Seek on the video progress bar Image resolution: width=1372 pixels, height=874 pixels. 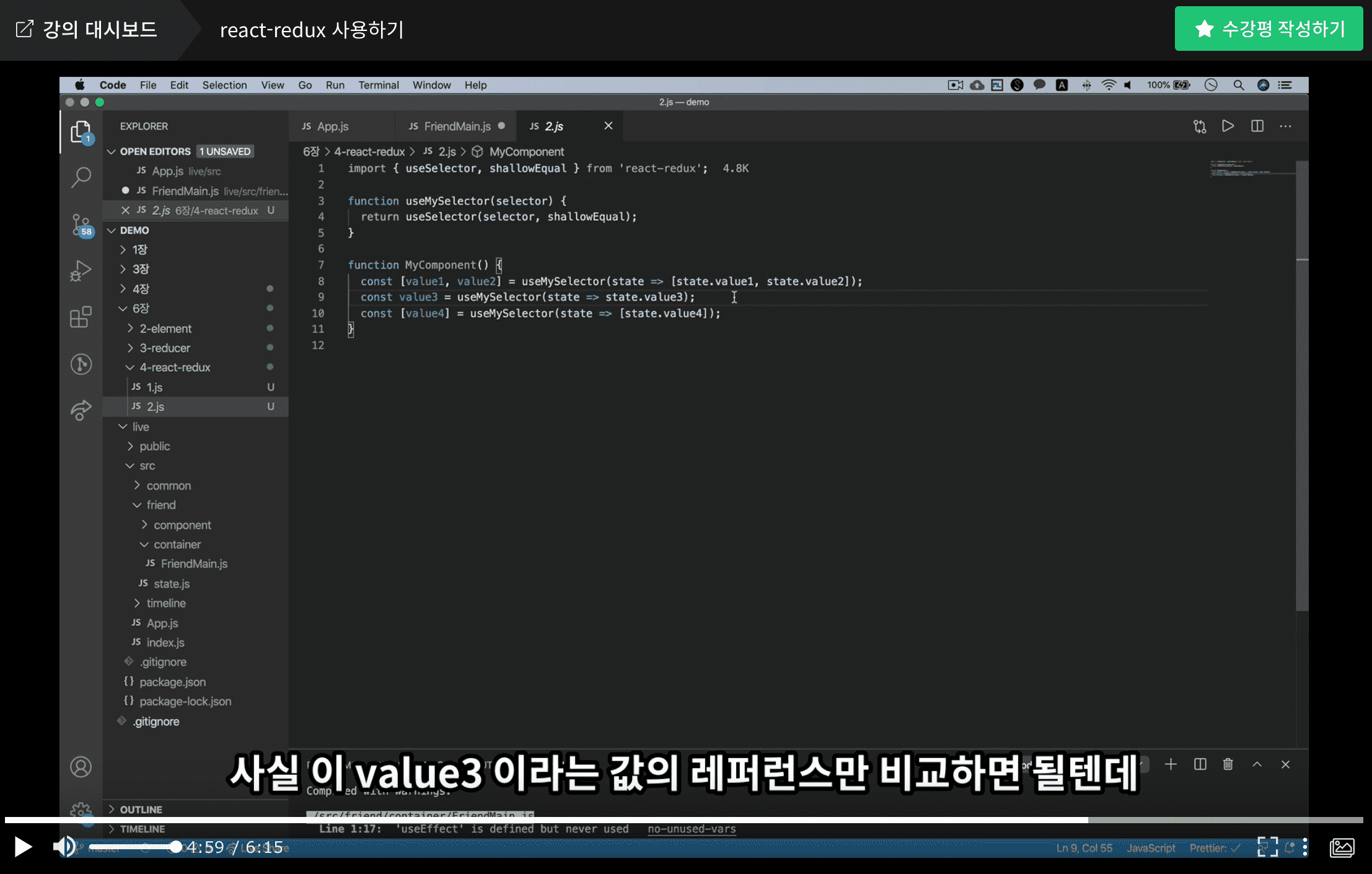pos(684,819)
